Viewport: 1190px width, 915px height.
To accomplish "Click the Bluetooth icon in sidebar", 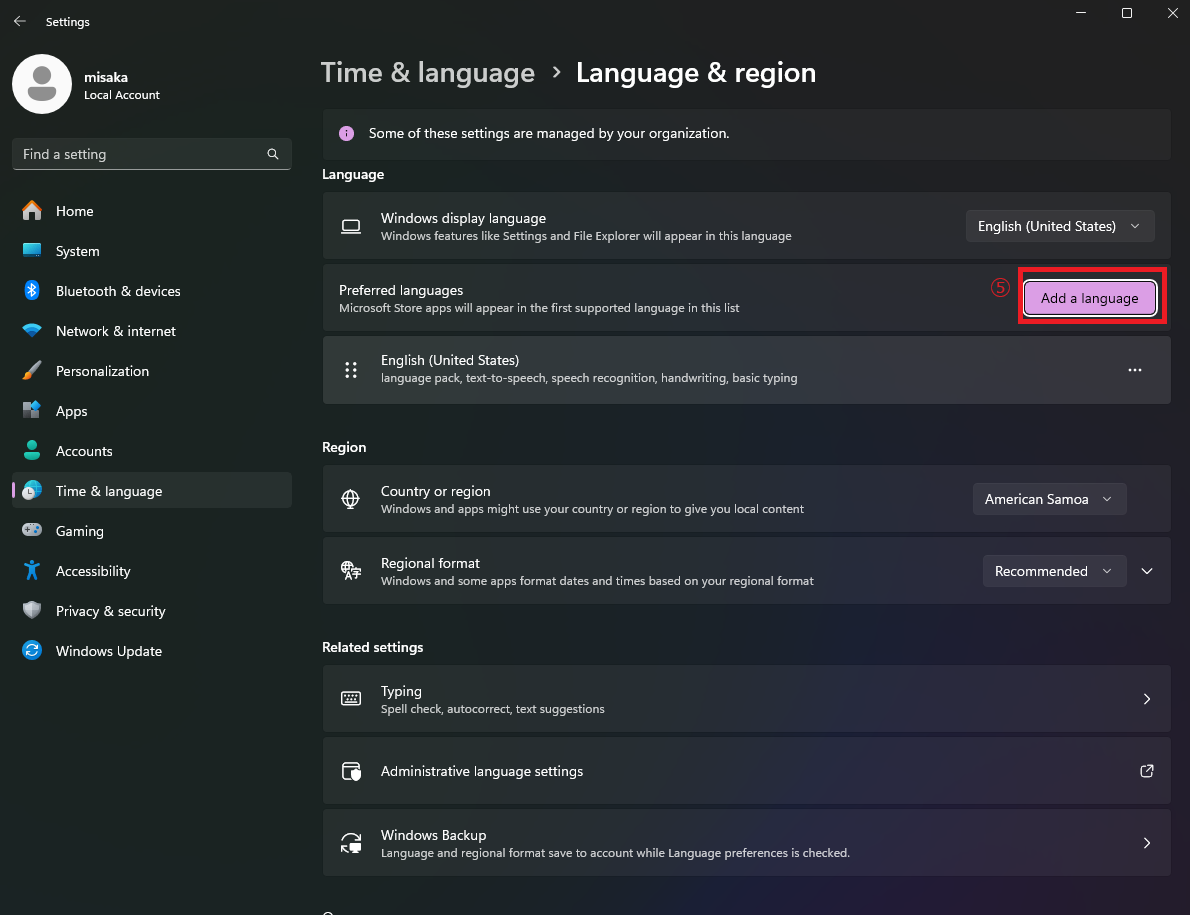I will tap(32, 291).
